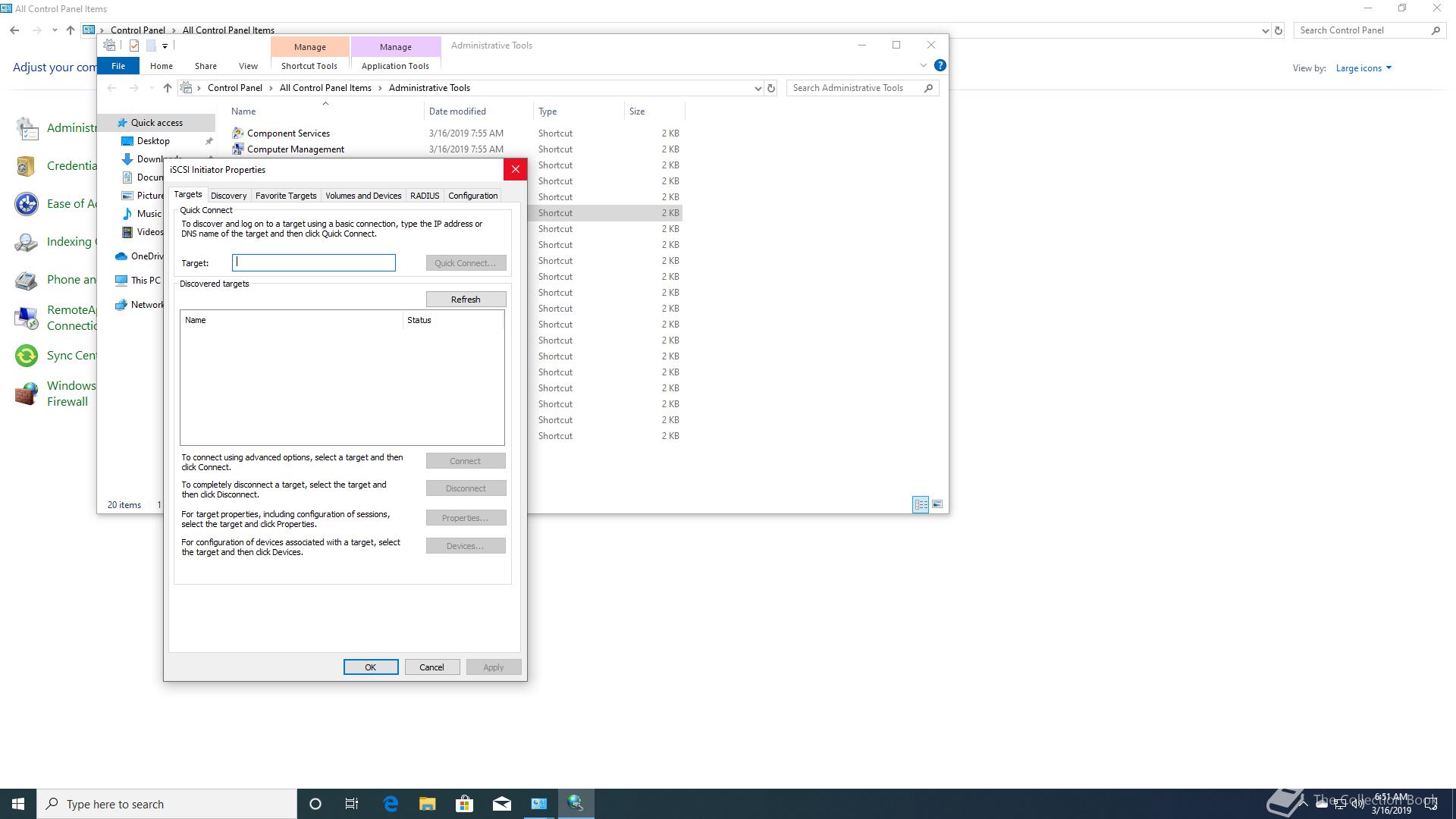Select Computer Management in the file list
The image size is (1456, 819).
point(295,149)
